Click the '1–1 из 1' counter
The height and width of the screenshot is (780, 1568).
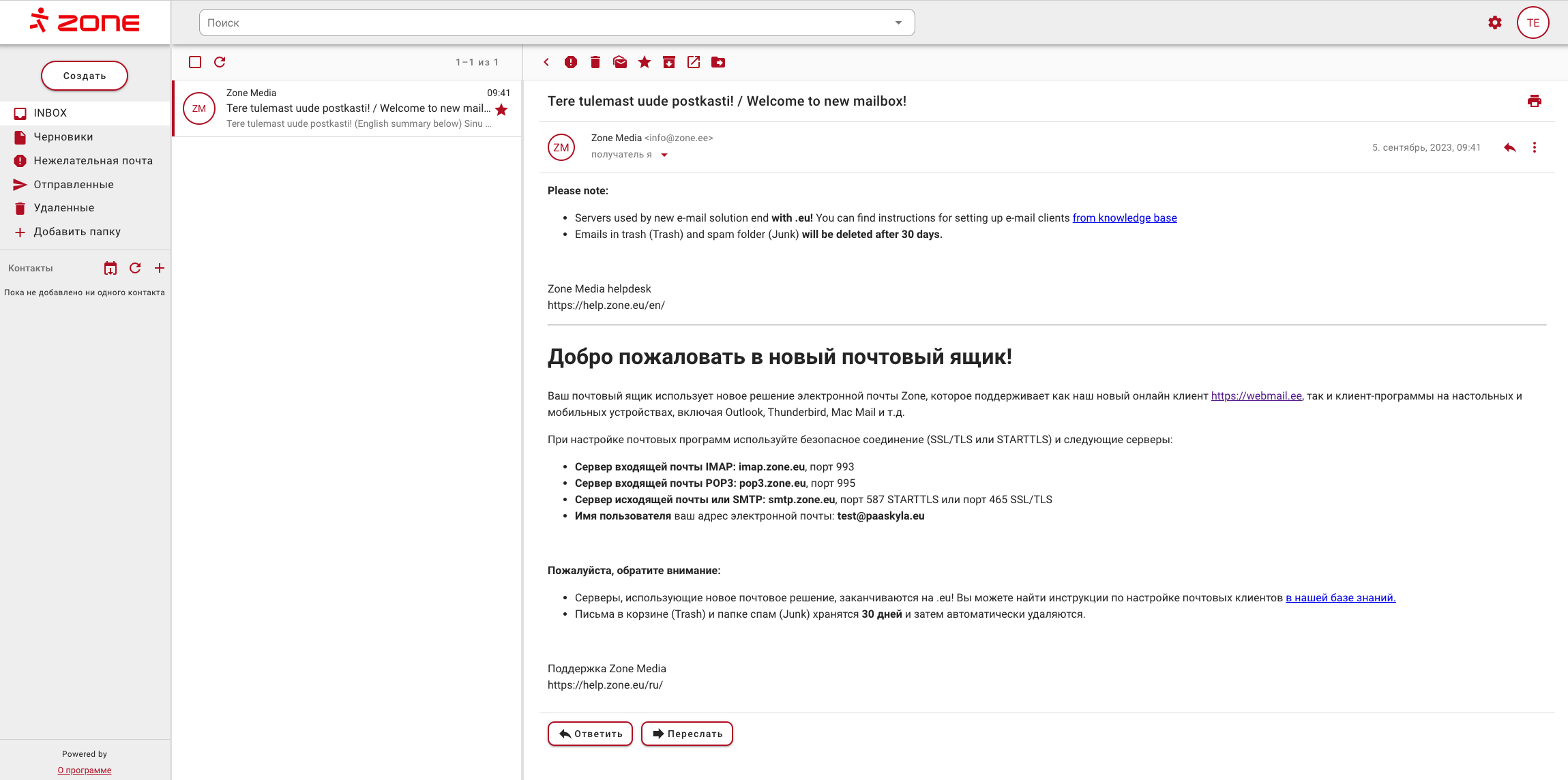[477, 62]
